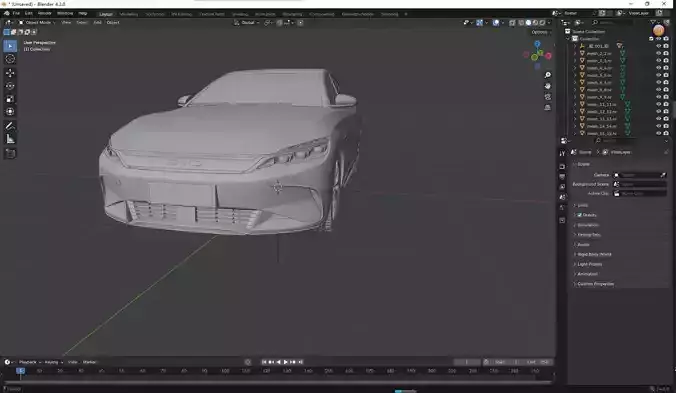
Task: Select the Add Cube tool
Action: coord(10,153)
